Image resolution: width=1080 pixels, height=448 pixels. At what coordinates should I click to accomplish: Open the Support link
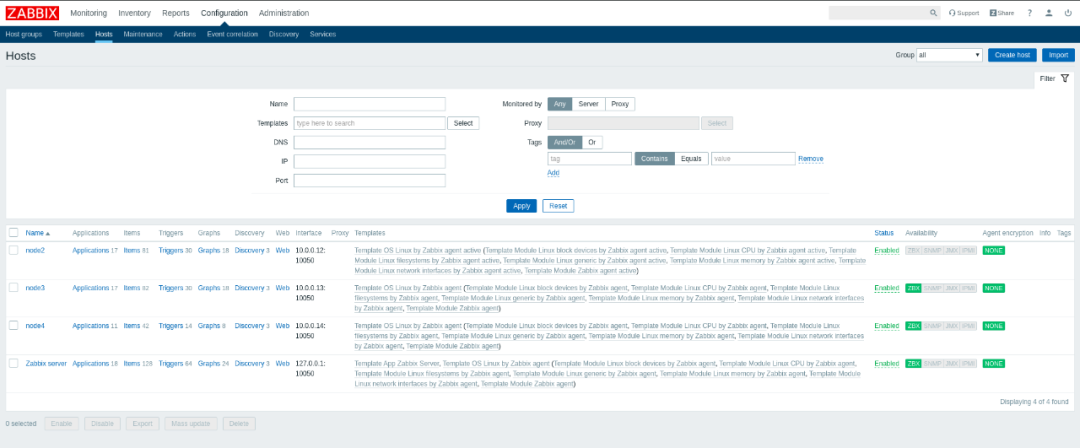964,13
